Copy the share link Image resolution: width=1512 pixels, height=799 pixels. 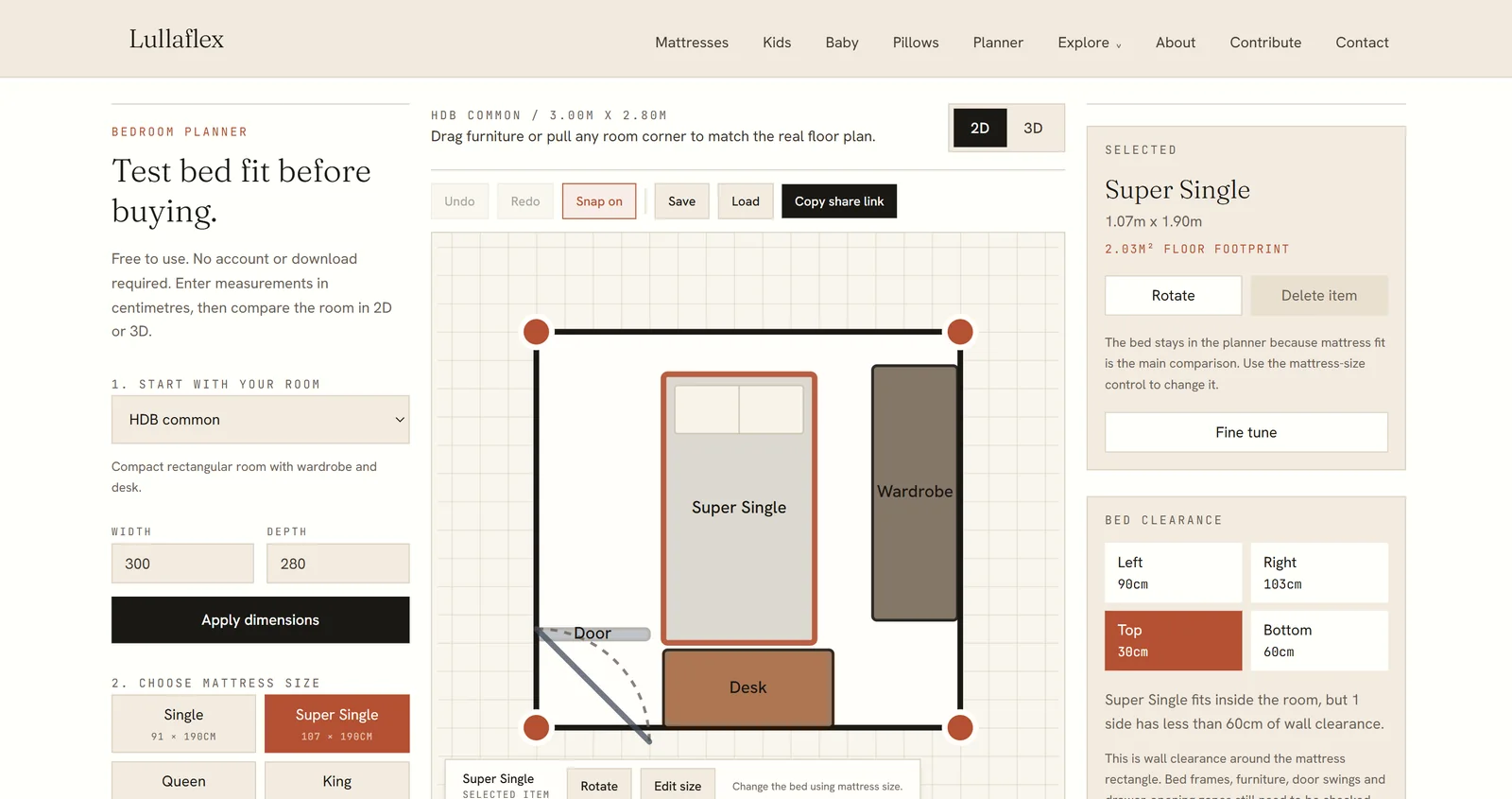point(839,201)
